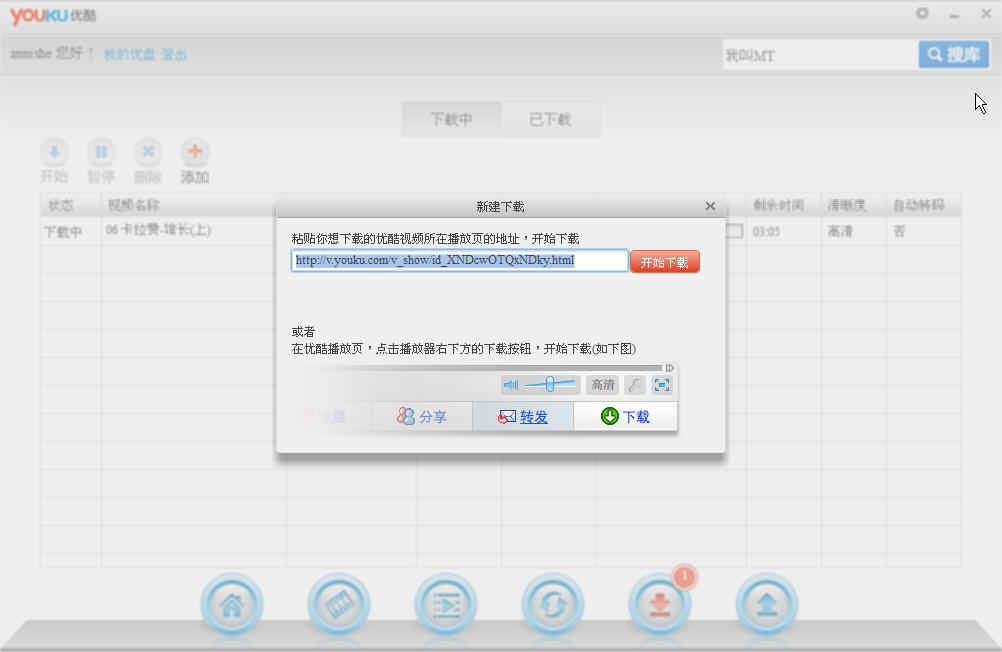Viewport: 1002px width, 652px height.
Task: Click the Youku logo
Action: [x=53, y=15]
